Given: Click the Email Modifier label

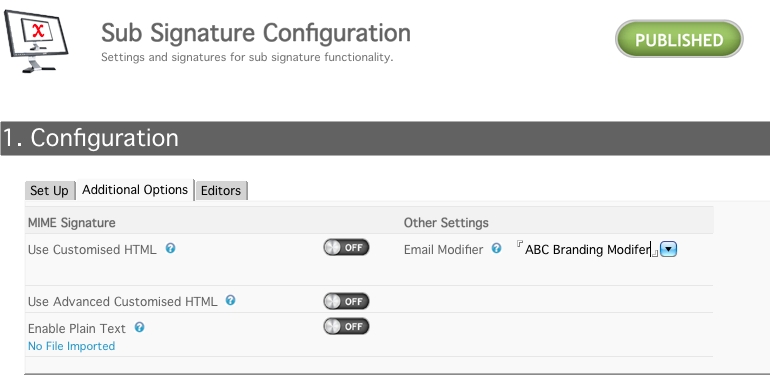Looking at the screenshot, I should [x=443, y=250].
